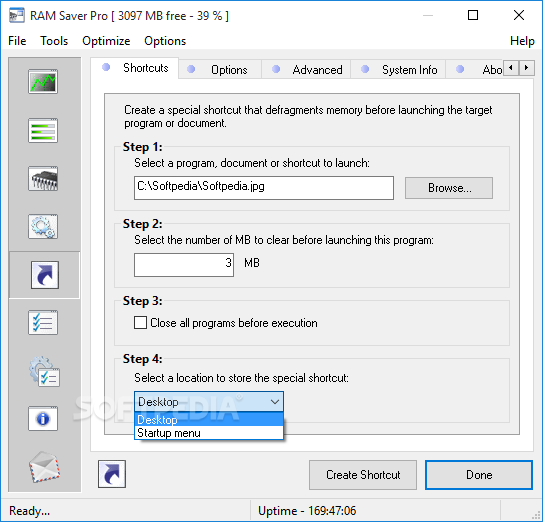Switch to the partially visible About tab

coord(474,70)
